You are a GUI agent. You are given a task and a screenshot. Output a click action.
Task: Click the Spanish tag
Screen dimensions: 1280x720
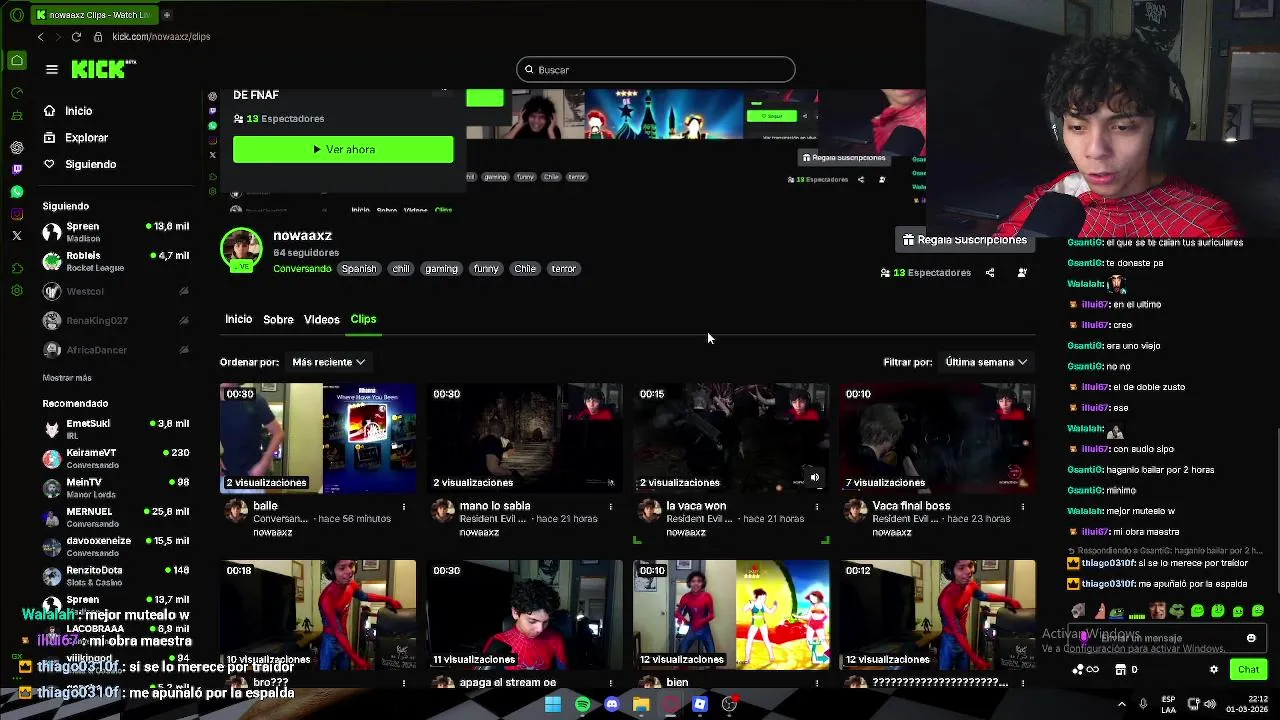click(358, 269)
